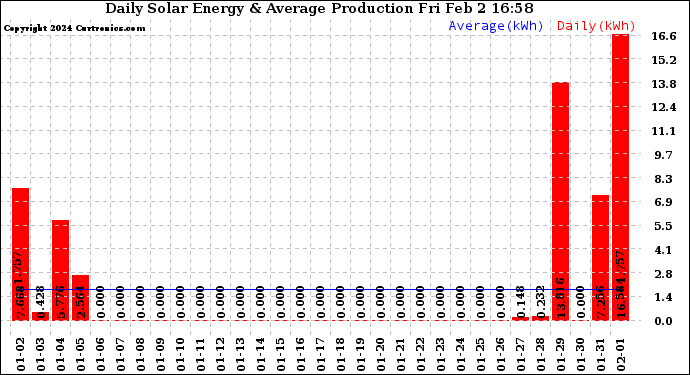Click the x-axis date label 01-28
This screenshot has height=375, width=690.
coord(541,355)
